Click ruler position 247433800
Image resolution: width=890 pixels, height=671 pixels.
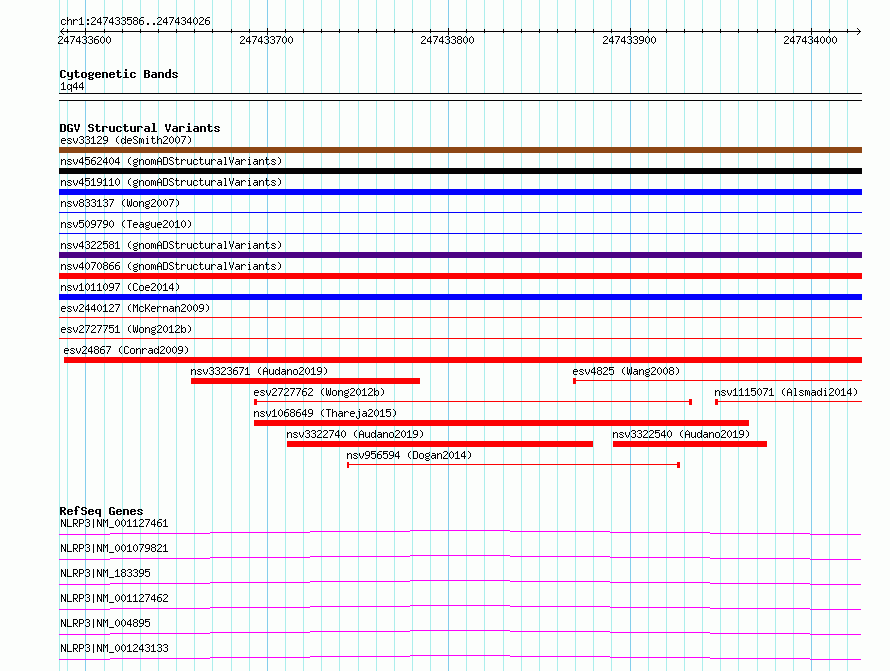click(447, 40)
